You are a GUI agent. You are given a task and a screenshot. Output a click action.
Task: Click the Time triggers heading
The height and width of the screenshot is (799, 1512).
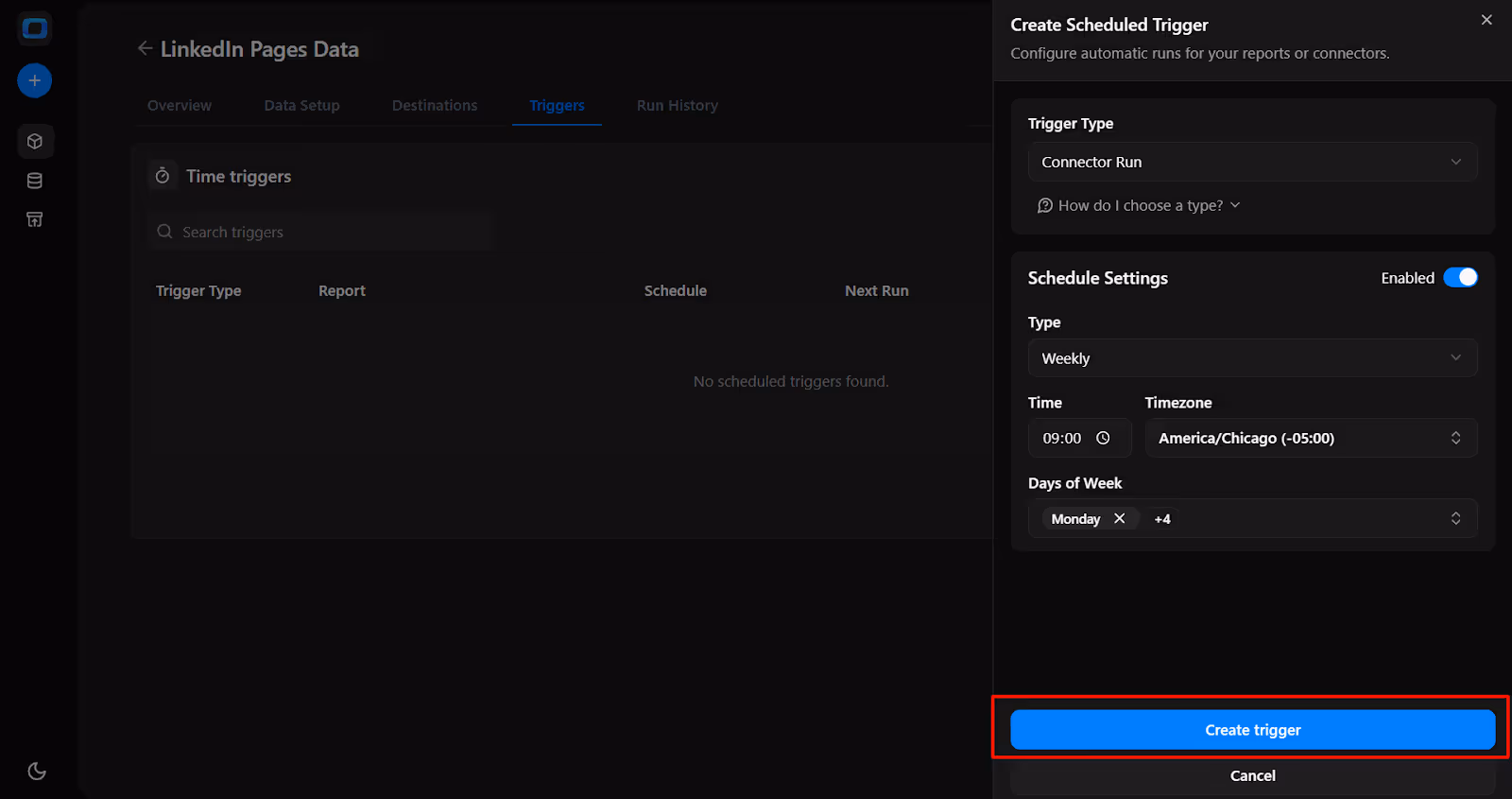click(x=238, y=176)
